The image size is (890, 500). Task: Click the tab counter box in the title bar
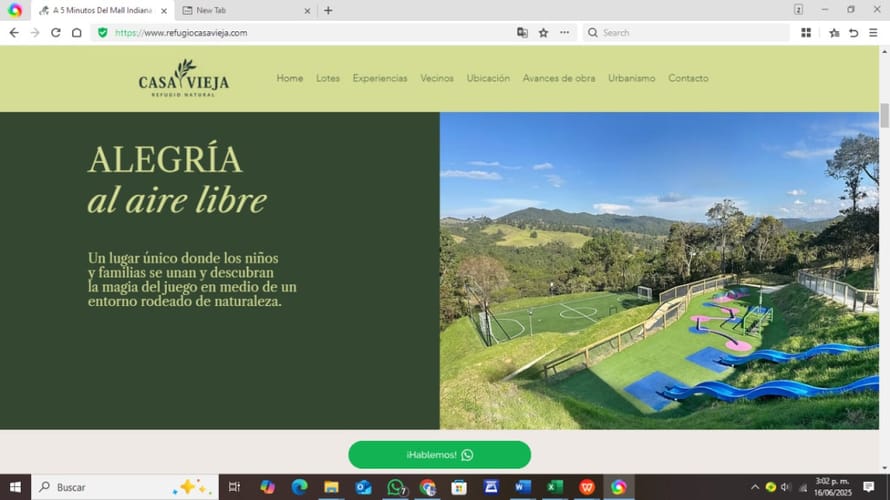click(799, 10)
